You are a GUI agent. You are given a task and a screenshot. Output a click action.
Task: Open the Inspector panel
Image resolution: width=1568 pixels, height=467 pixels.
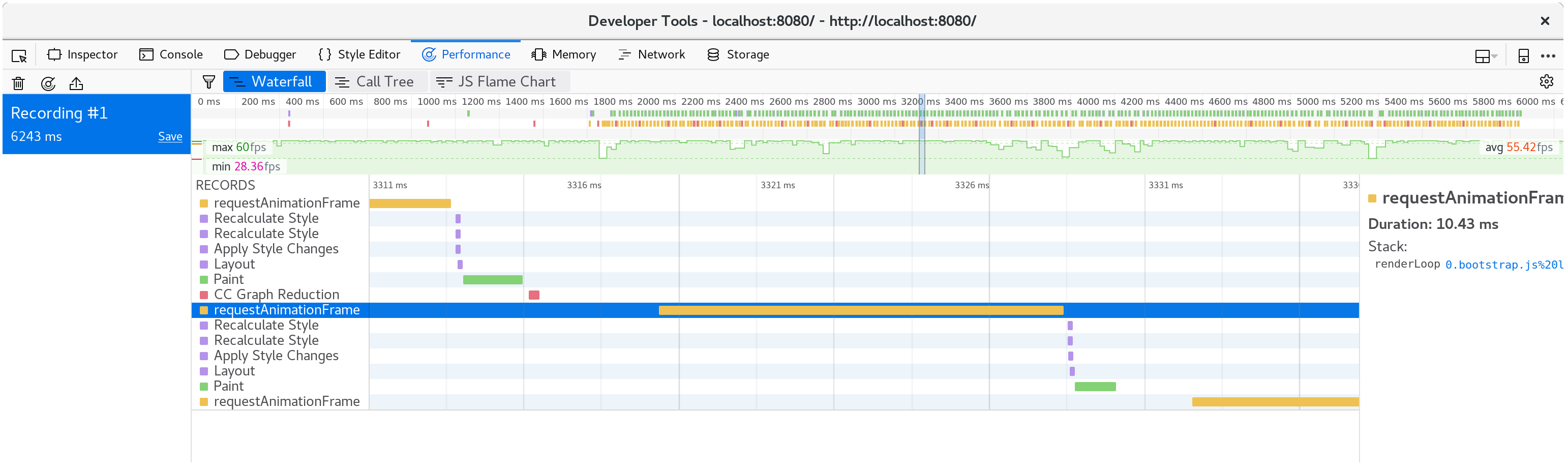(x=83, y=54)
